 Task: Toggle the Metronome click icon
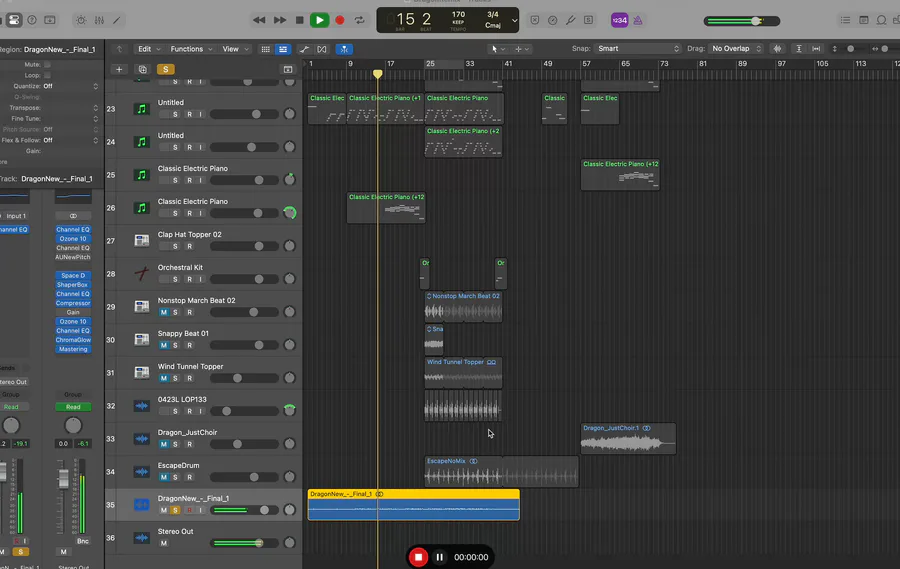[x=638, y=20]
